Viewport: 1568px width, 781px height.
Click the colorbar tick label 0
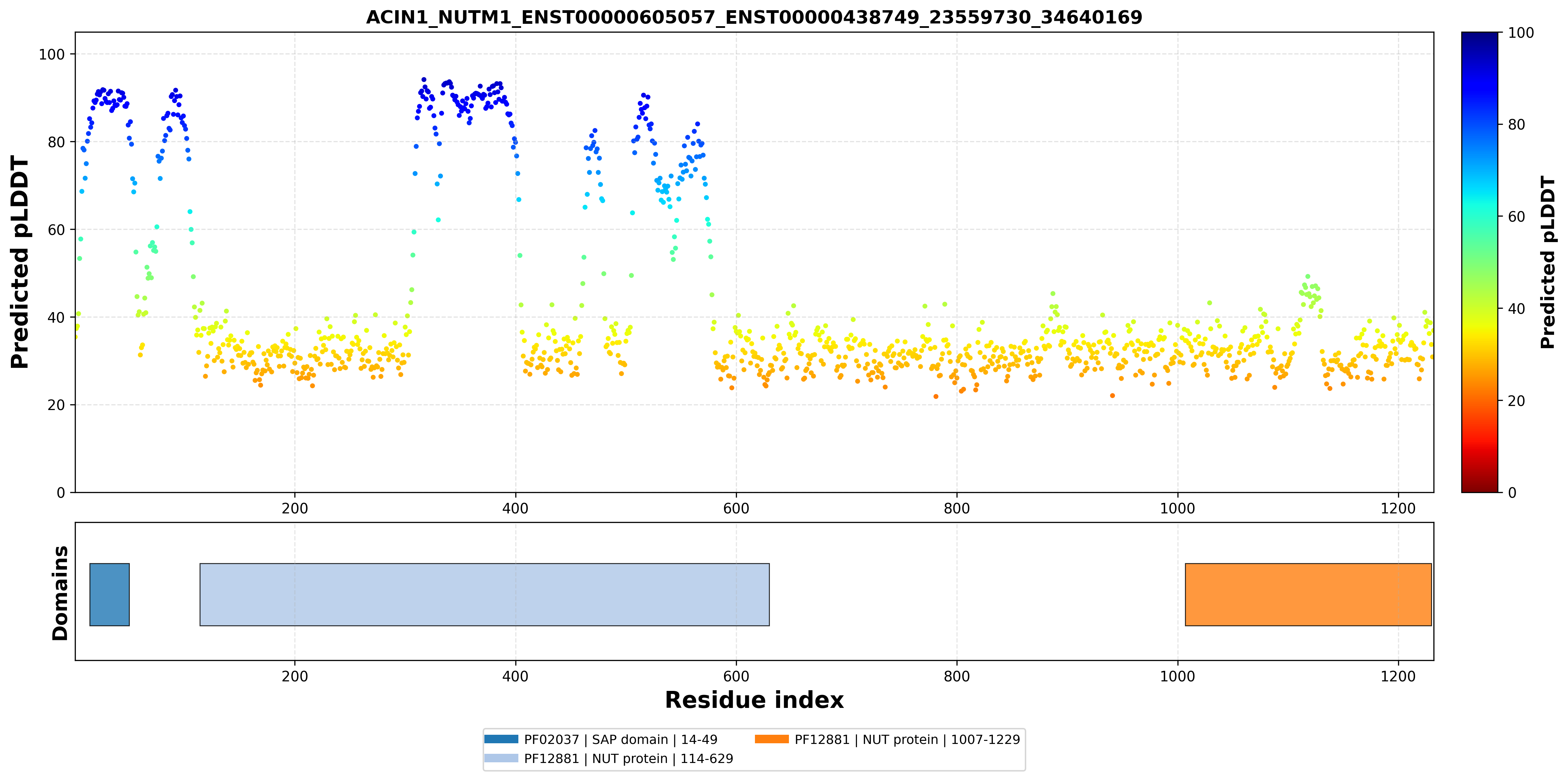1512,492
